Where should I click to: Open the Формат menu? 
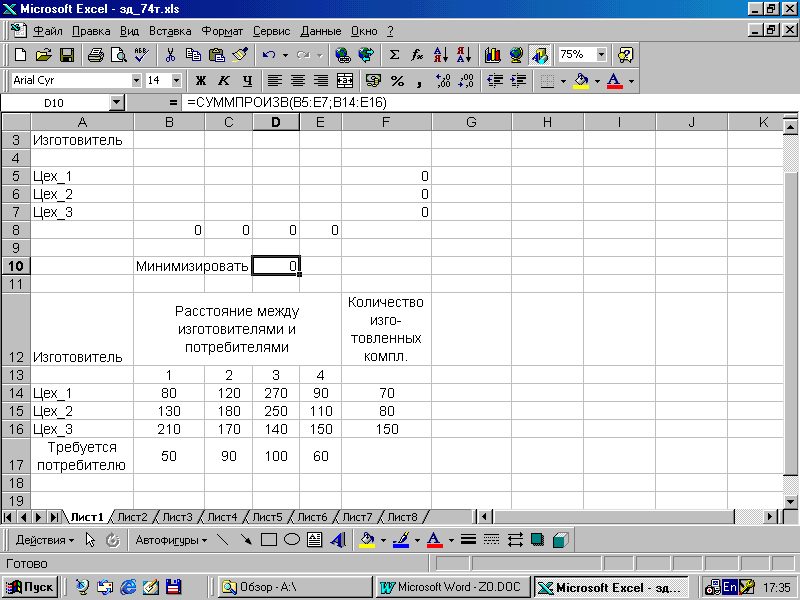(x=222, y=31)
